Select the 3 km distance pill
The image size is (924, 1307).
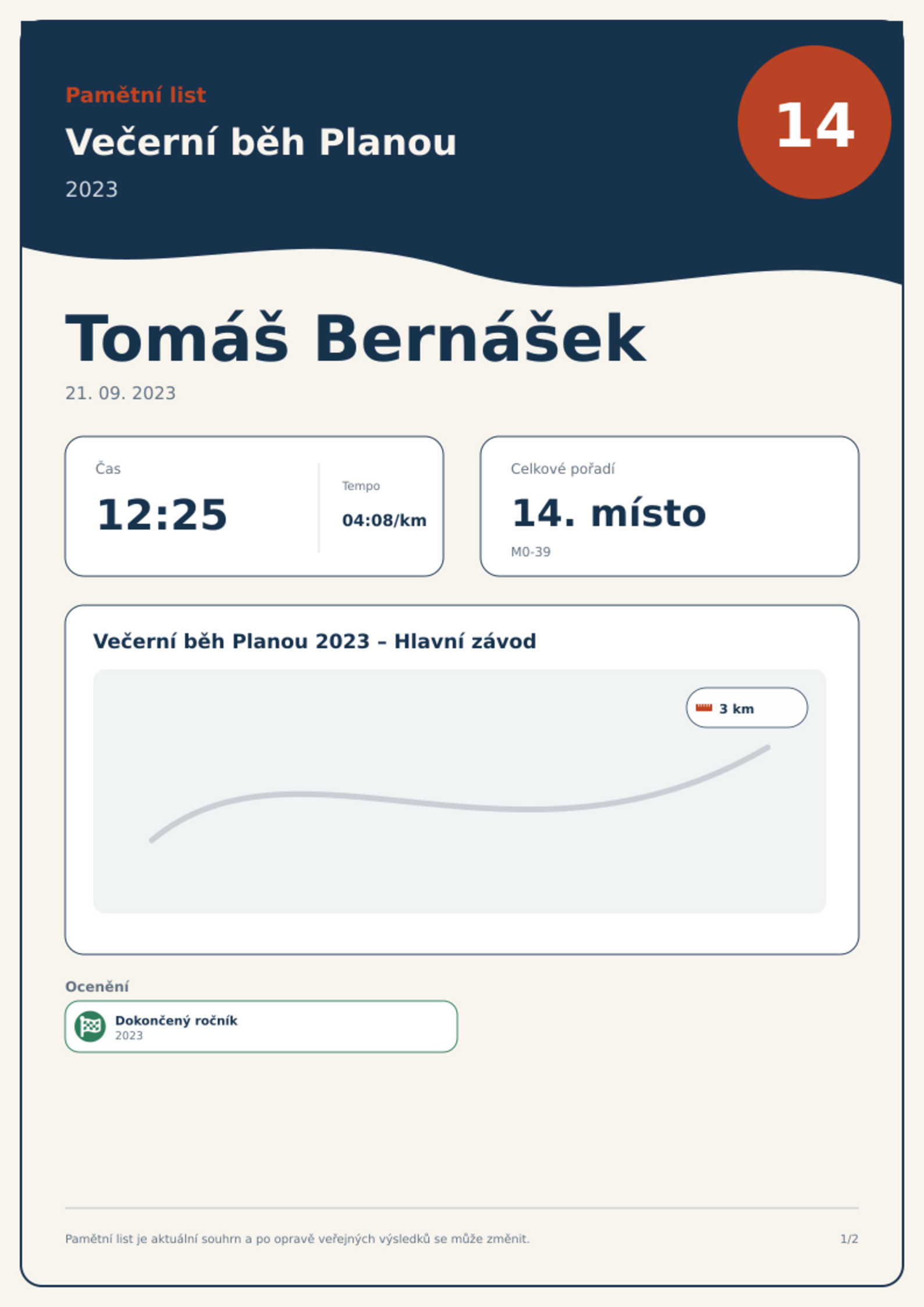coord(747,708)
